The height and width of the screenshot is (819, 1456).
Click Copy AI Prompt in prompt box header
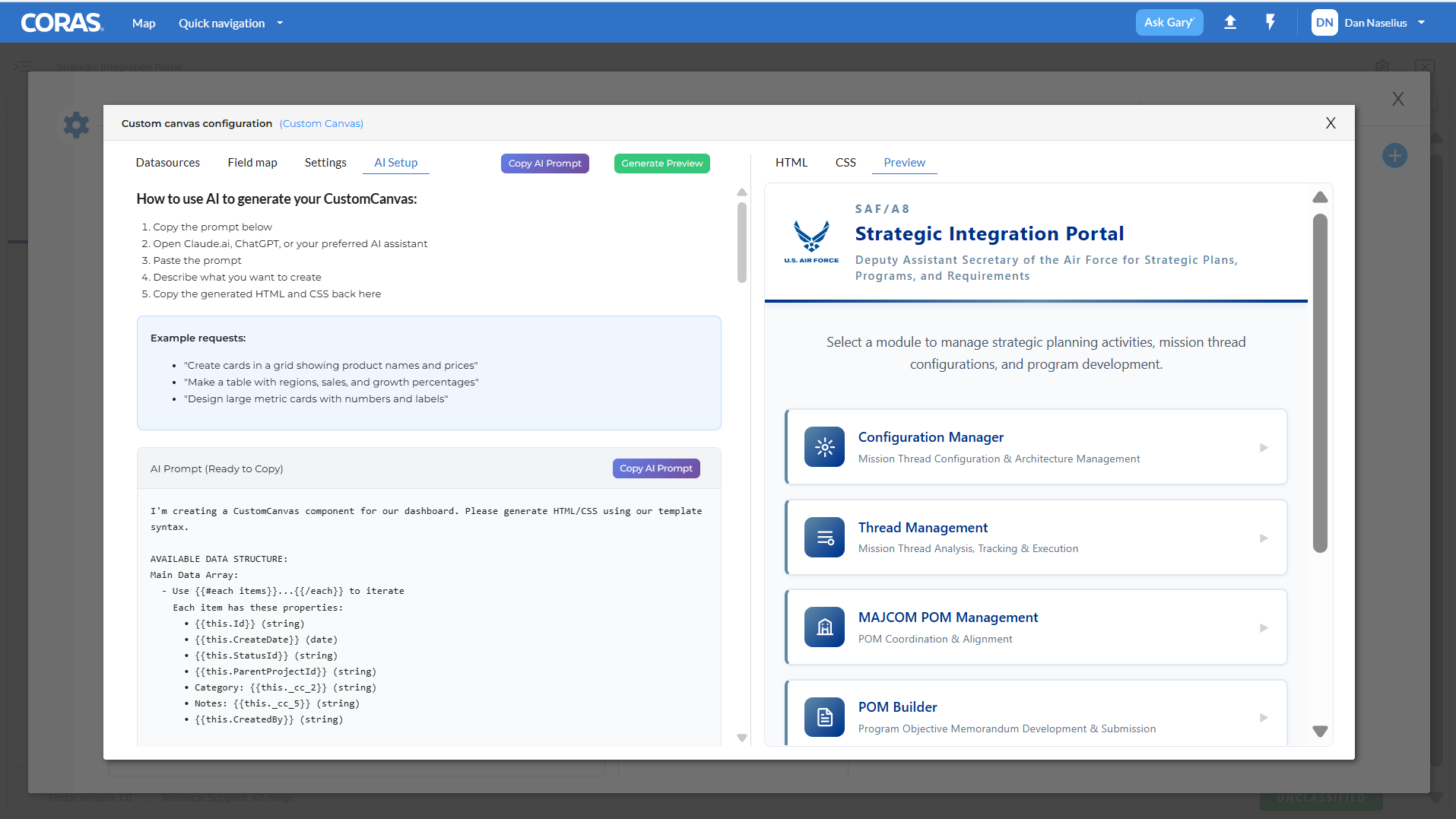tap(656, 468)
